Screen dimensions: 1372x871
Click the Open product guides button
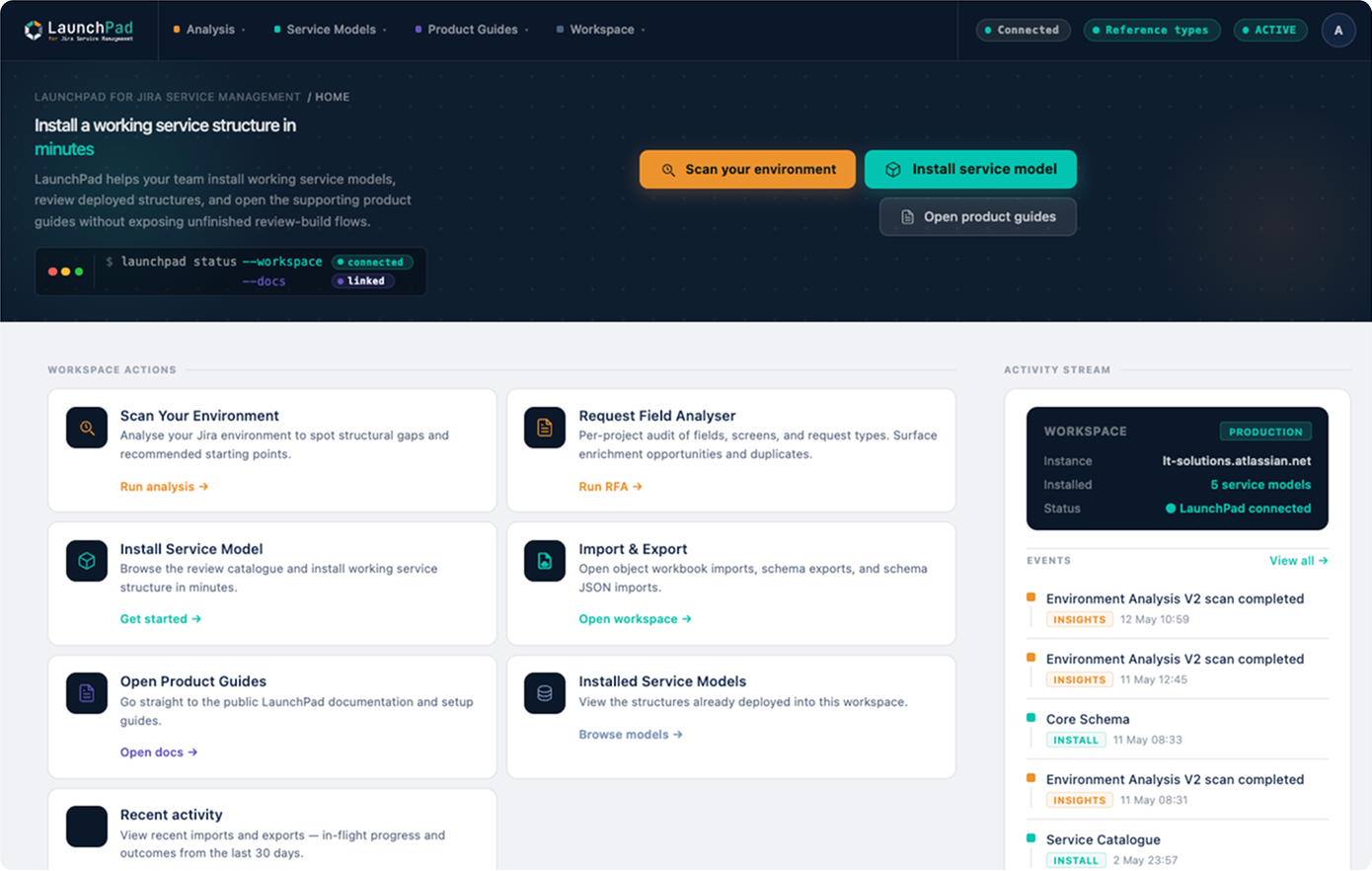coord(978,217)
